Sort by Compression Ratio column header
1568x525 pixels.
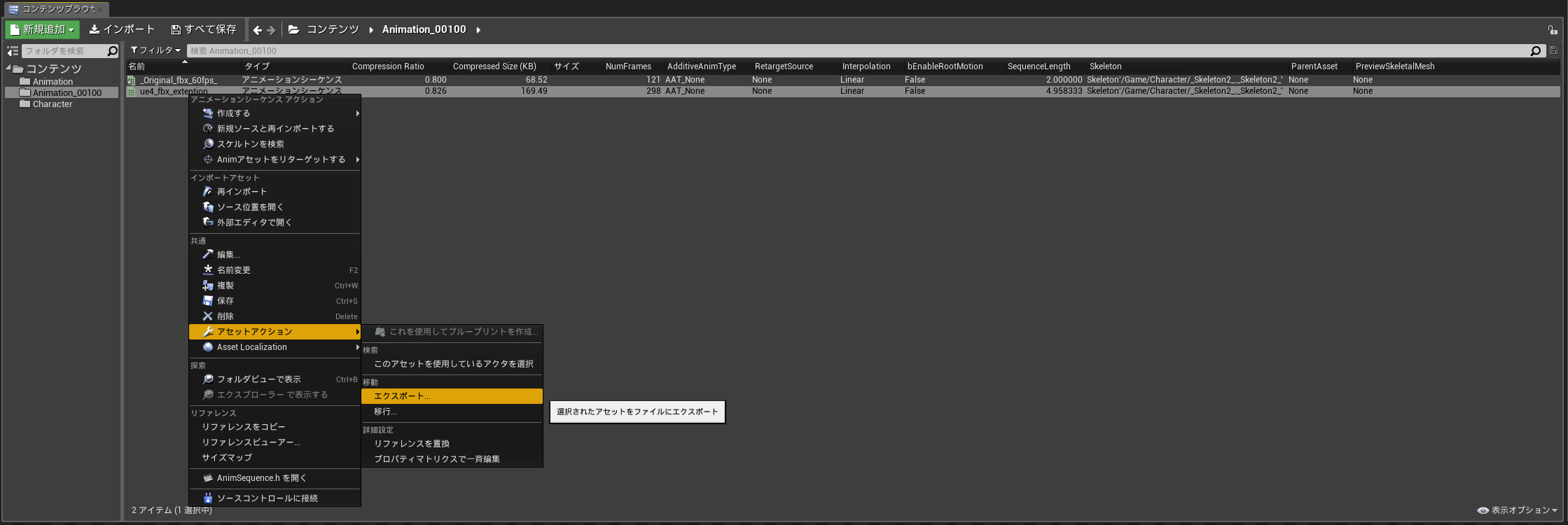click(388, 66)
